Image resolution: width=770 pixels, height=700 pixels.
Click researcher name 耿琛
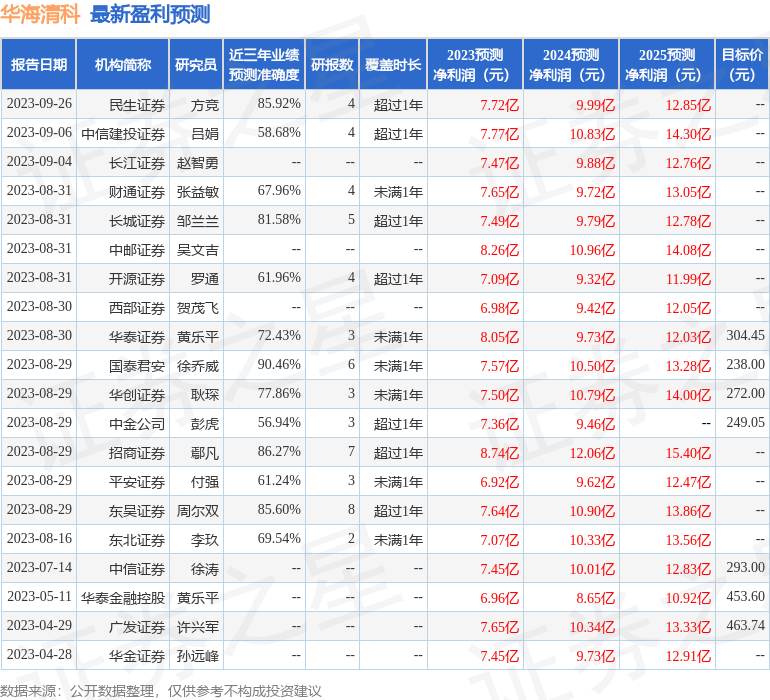(x=204, y=395)
